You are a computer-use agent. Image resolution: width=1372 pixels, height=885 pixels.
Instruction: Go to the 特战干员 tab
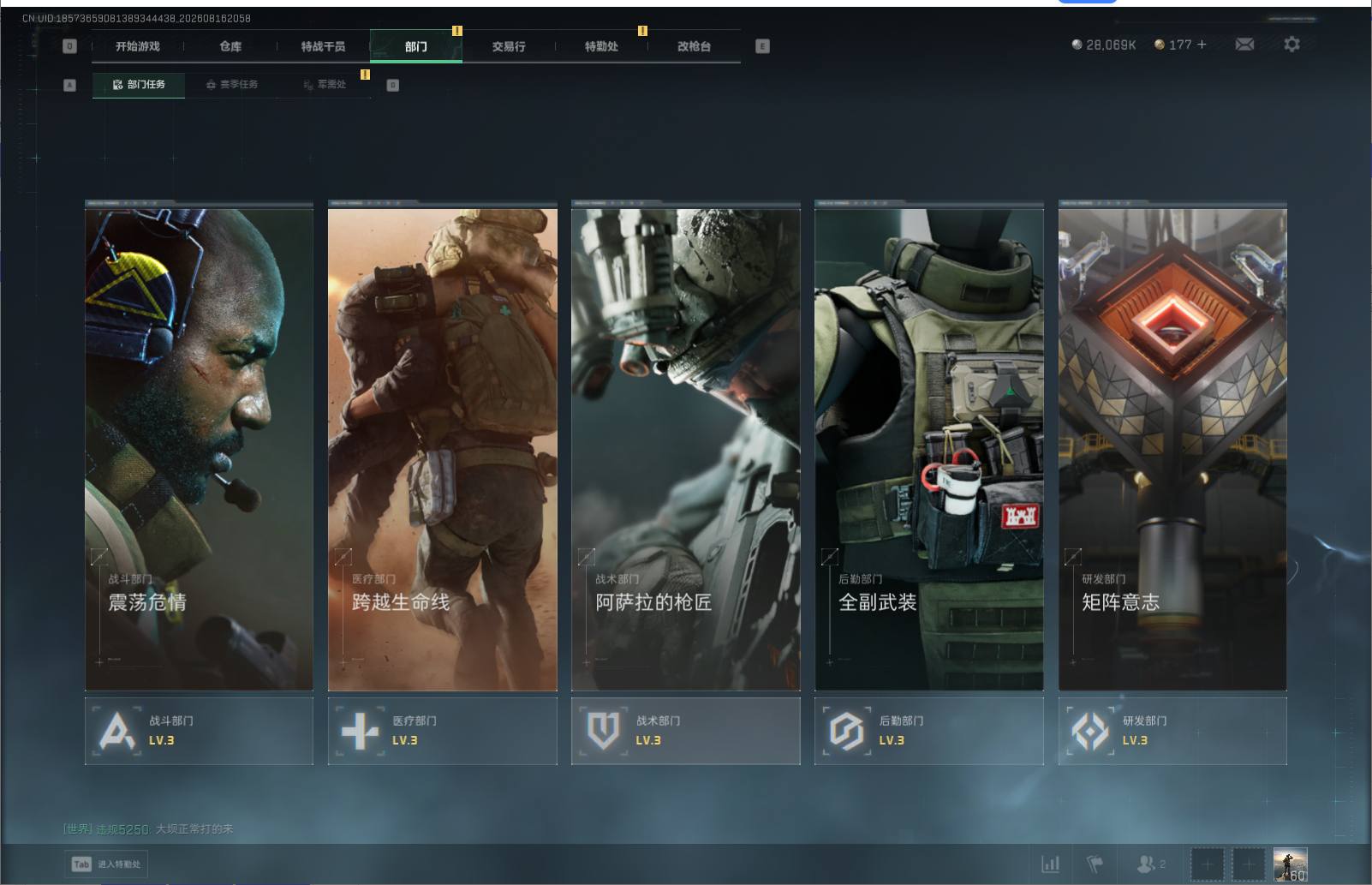coord(323,46)
